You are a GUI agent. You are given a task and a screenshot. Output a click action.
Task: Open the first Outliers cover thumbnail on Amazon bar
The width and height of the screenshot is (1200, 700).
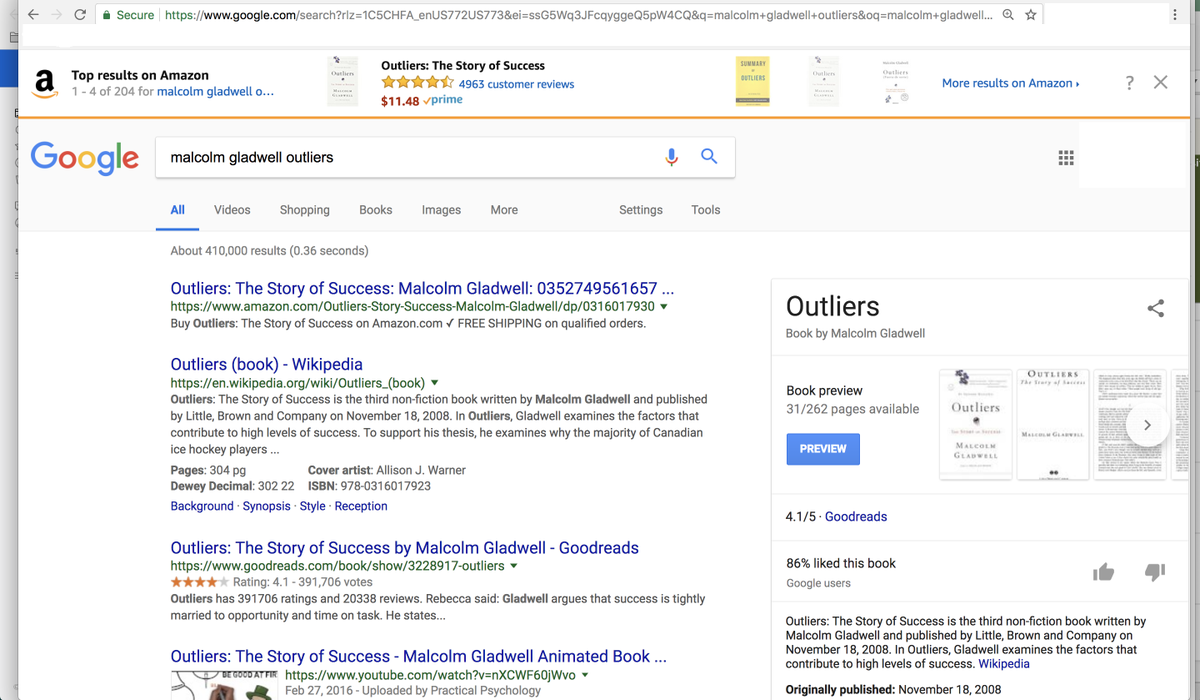(x=343, y=83)
